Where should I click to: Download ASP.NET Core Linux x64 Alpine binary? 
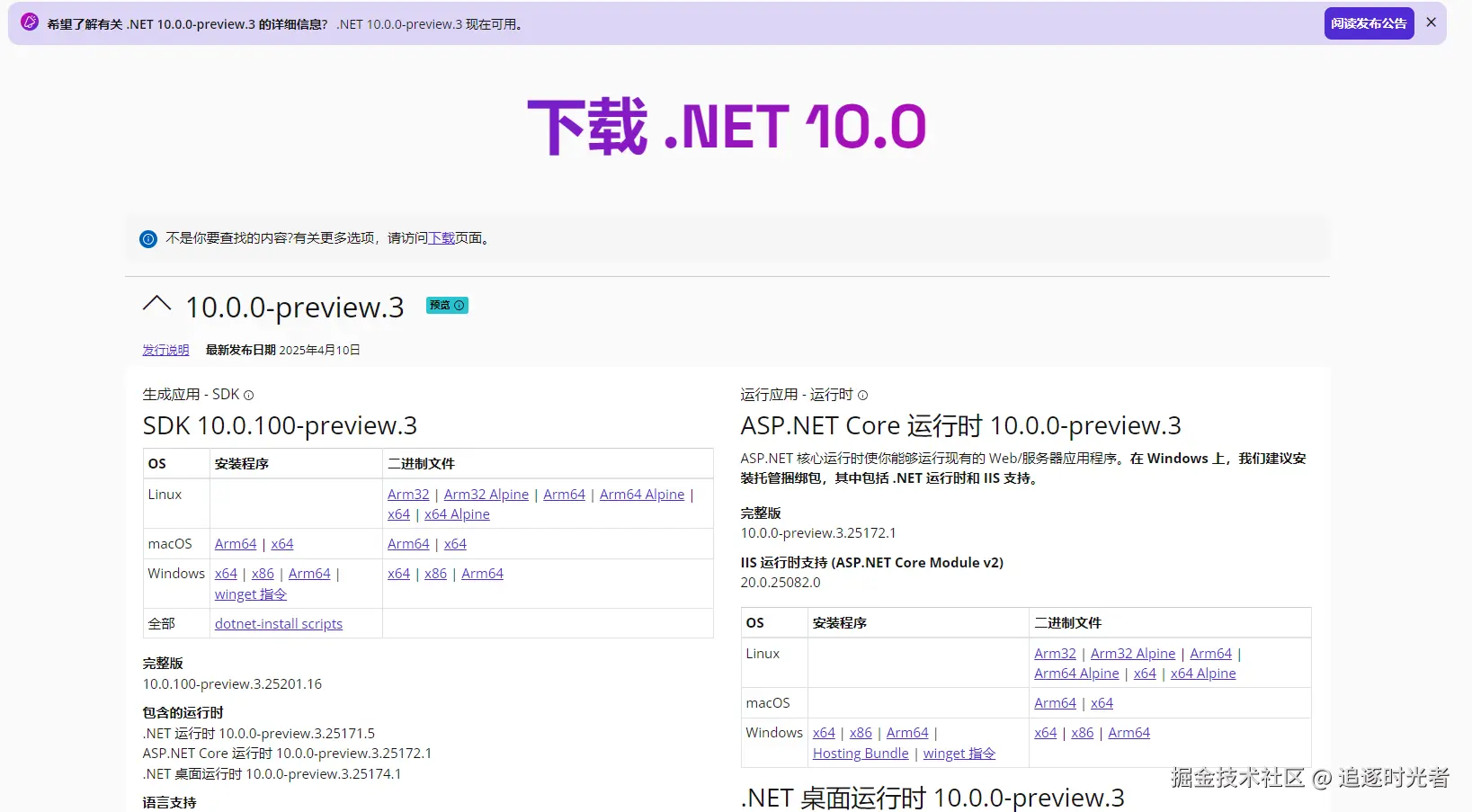click(x=1203, y=674)
